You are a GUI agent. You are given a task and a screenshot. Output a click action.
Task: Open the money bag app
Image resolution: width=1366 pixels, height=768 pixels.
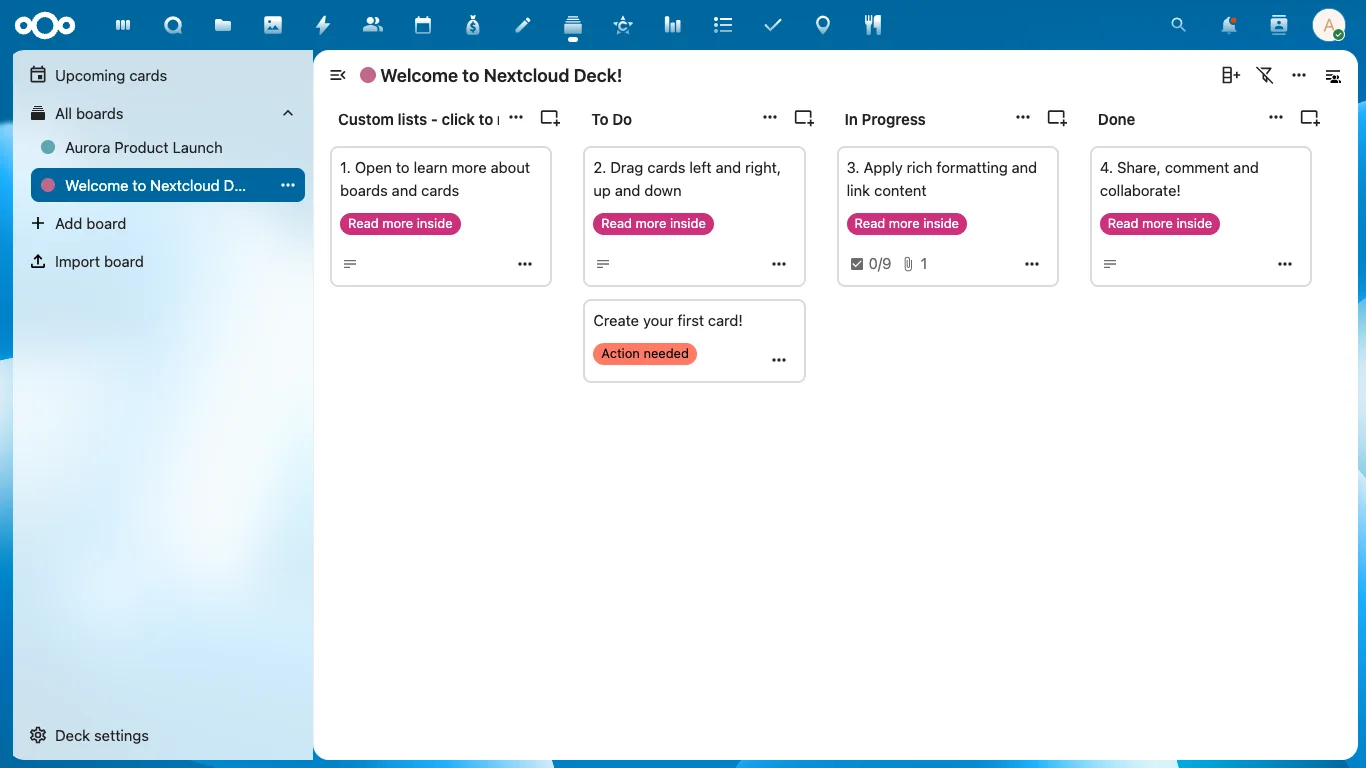473,25
